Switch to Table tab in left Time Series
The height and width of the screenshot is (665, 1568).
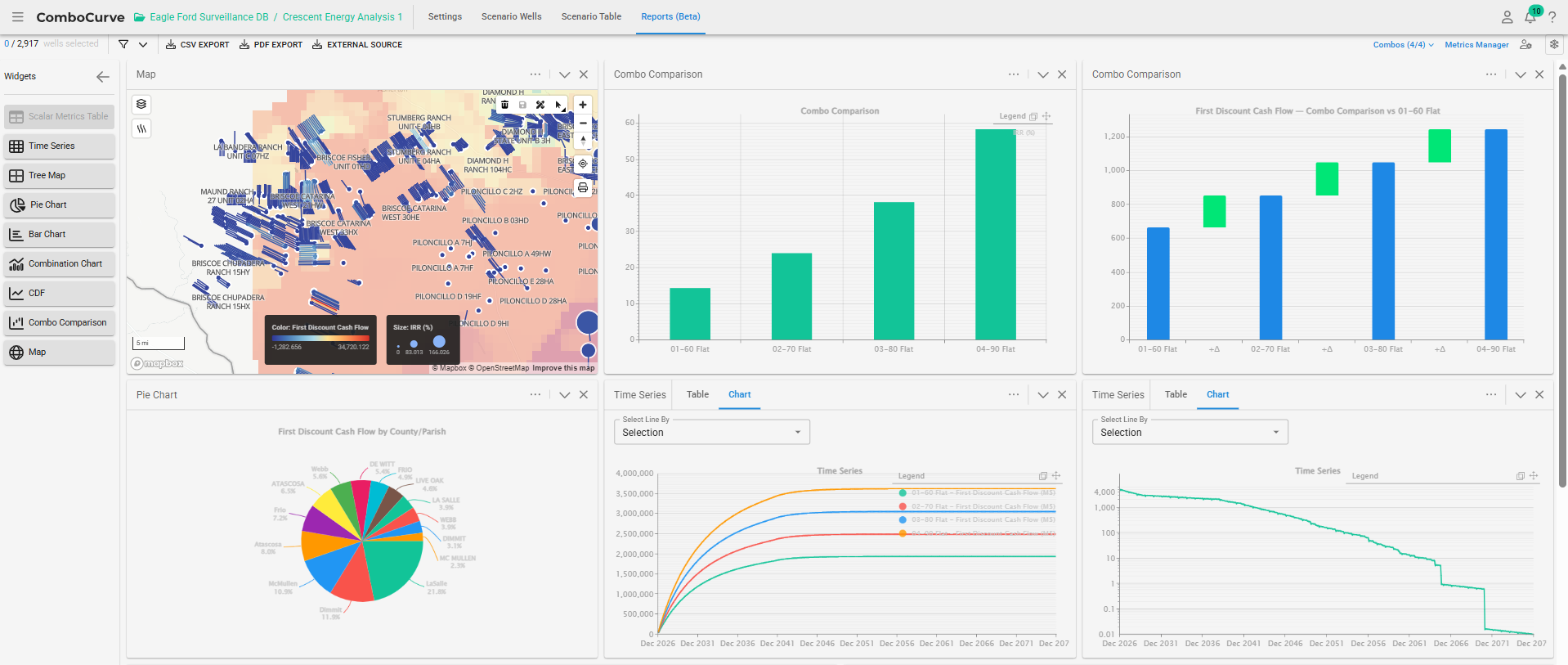tap(697, 394)
